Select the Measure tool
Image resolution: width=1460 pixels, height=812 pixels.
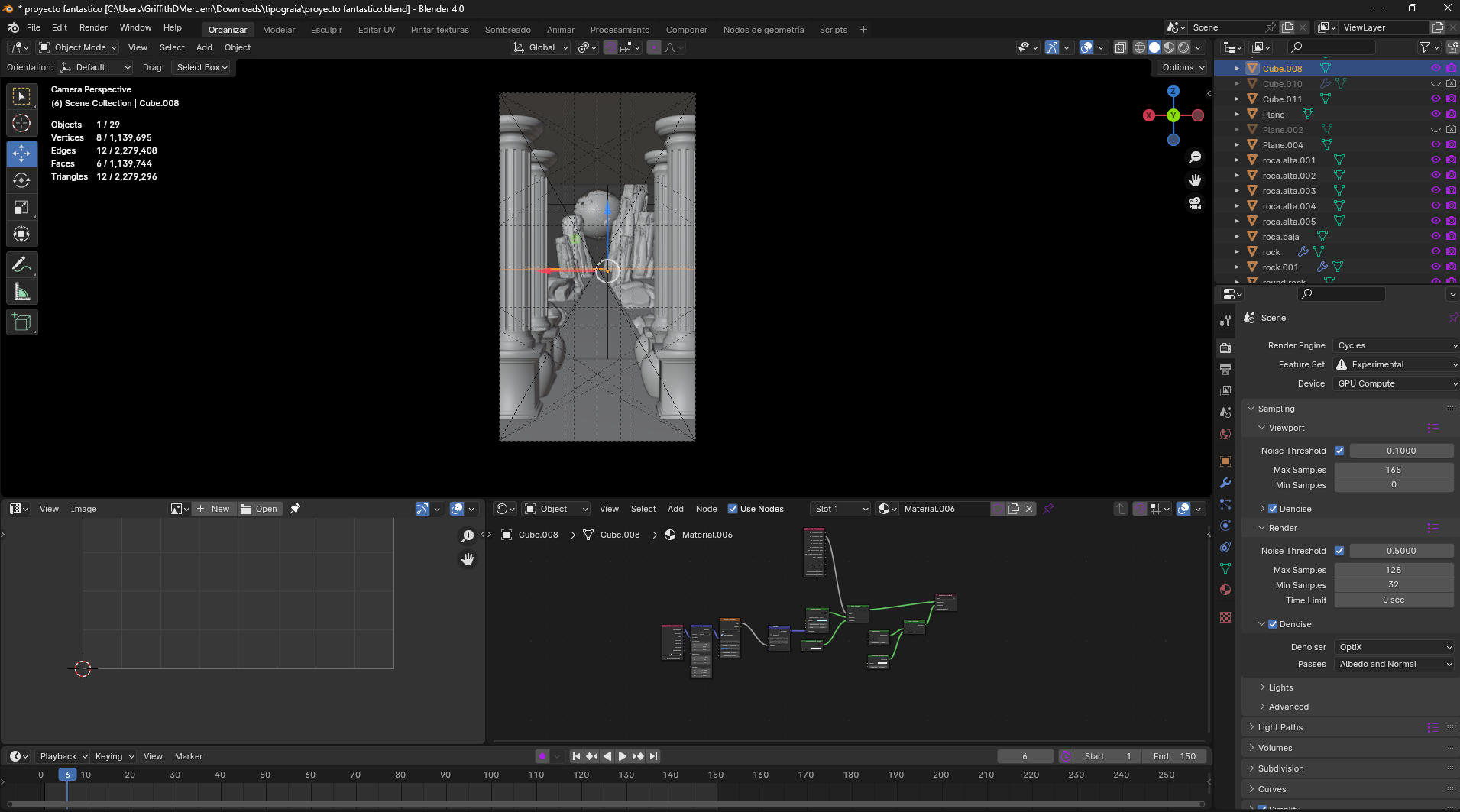pos(21,291)
